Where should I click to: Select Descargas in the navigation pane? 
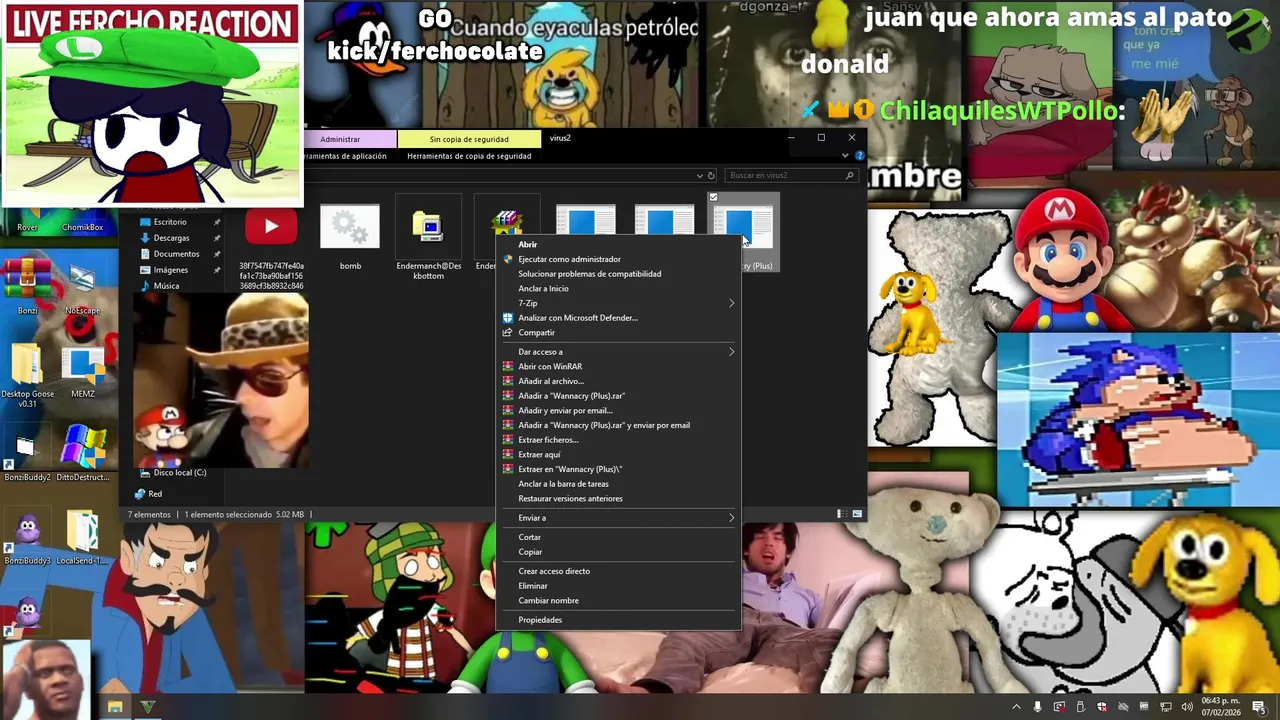pos(171,238)
